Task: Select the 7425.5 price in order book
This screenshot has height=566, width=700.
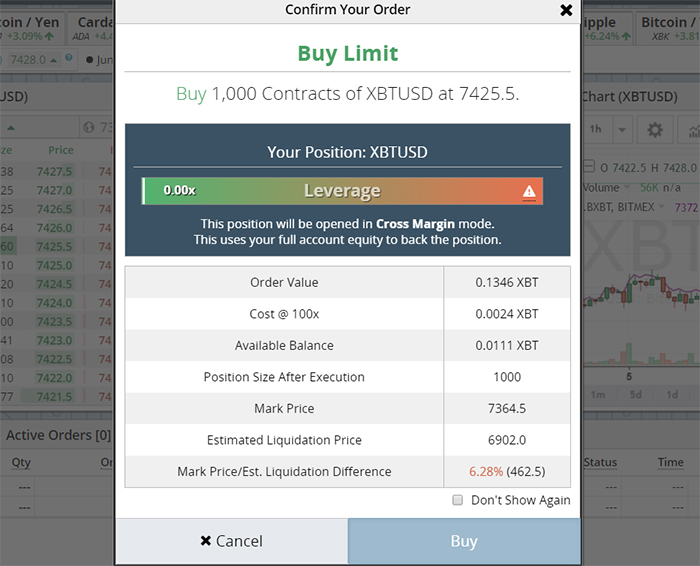Action: point(54,246)
